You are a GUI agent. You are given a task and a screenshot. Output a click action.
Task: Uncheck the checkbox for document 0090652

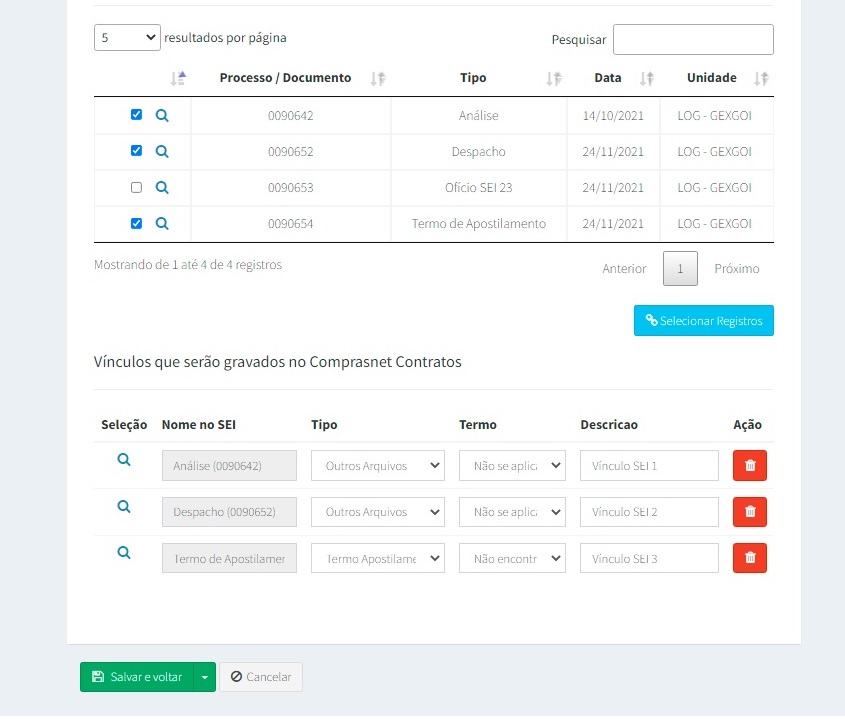point(136,150)
